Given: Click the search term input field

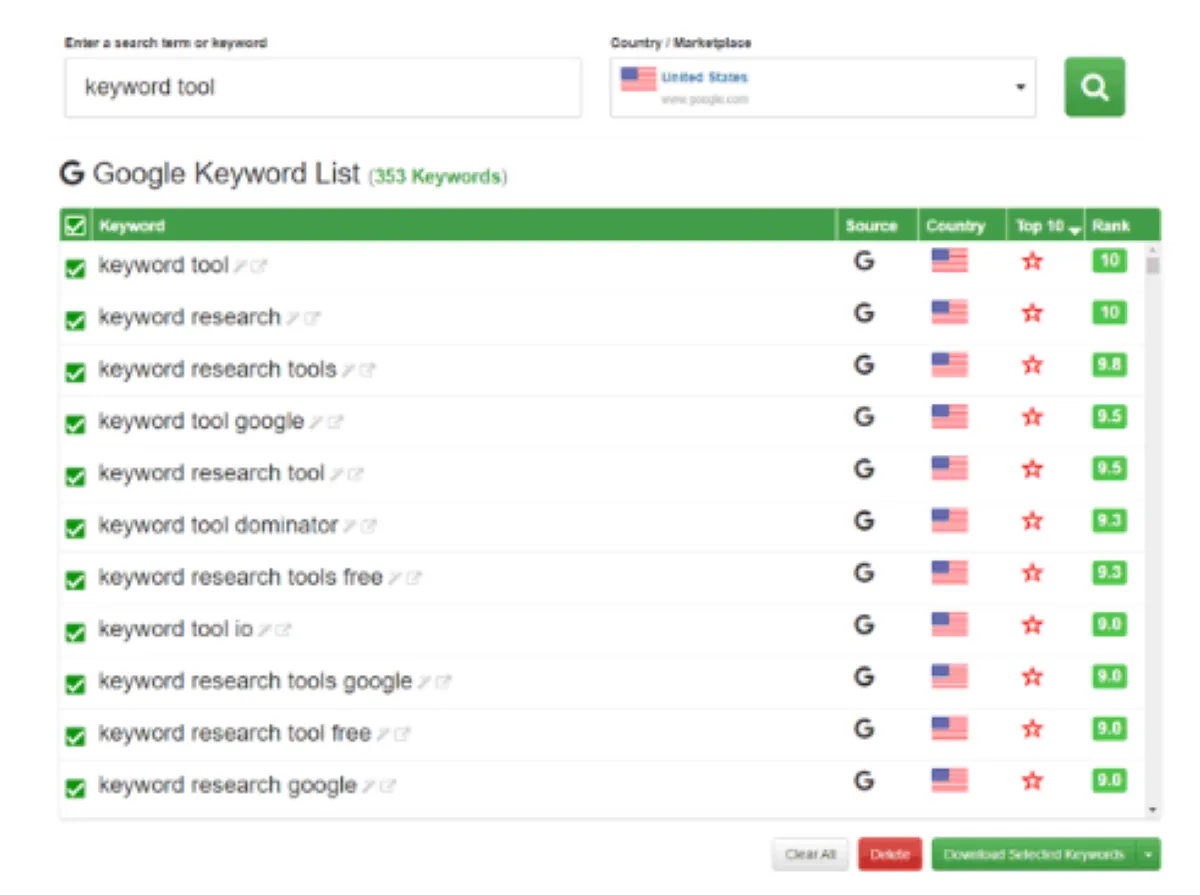Looking at the screenshot, I should [322, 87].
